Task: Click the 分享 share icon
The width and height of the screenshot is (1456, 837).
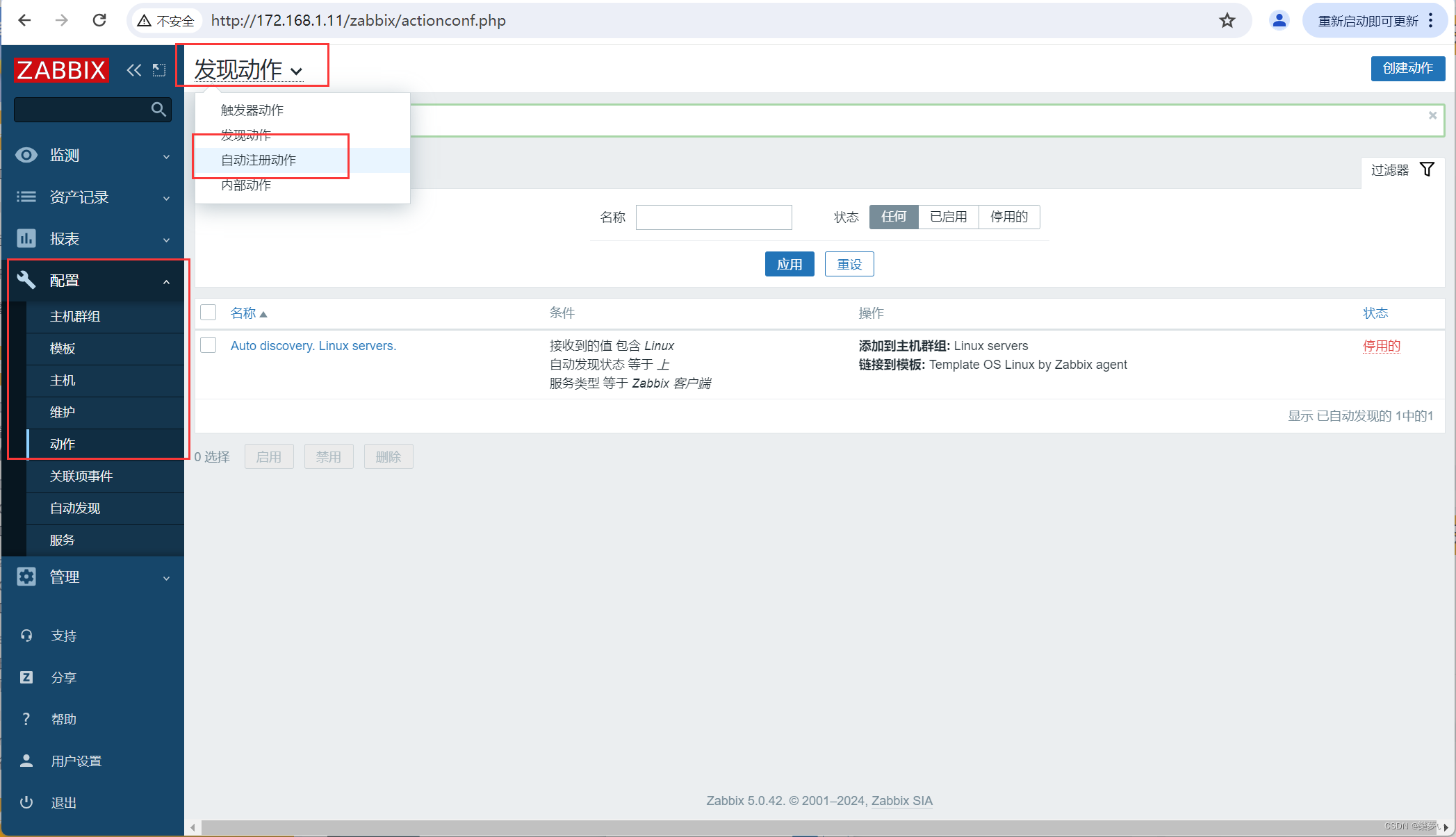Action: (x=26, y=677)
